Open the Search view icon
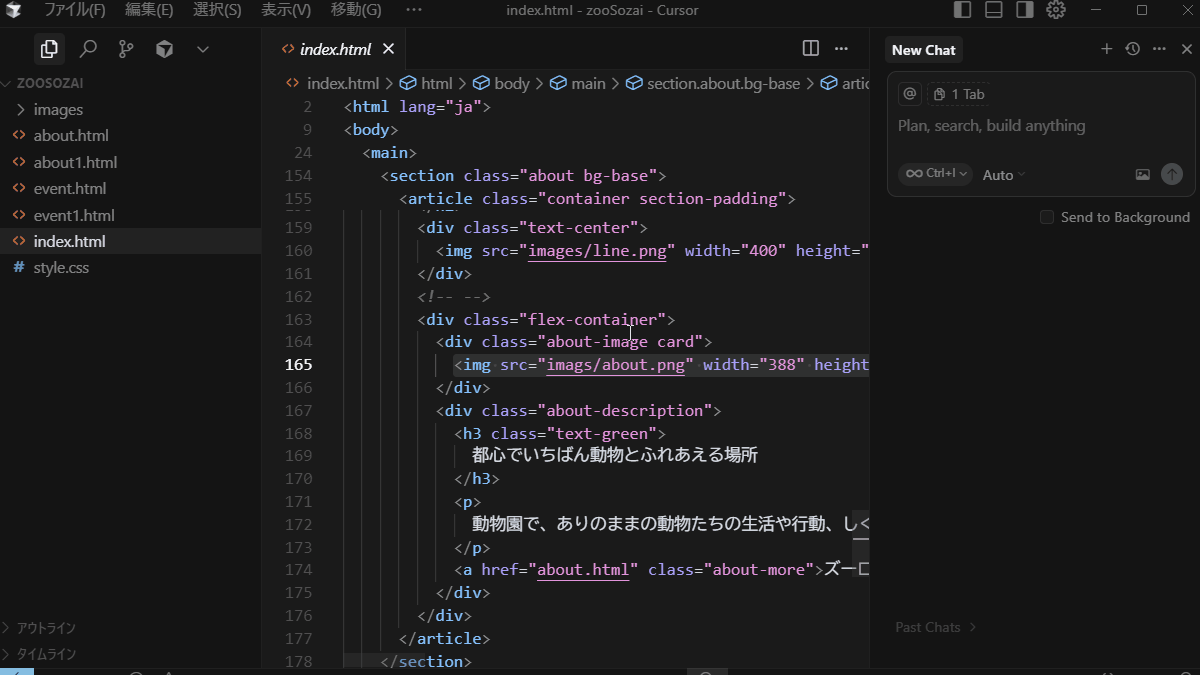 tap(88, 49)
